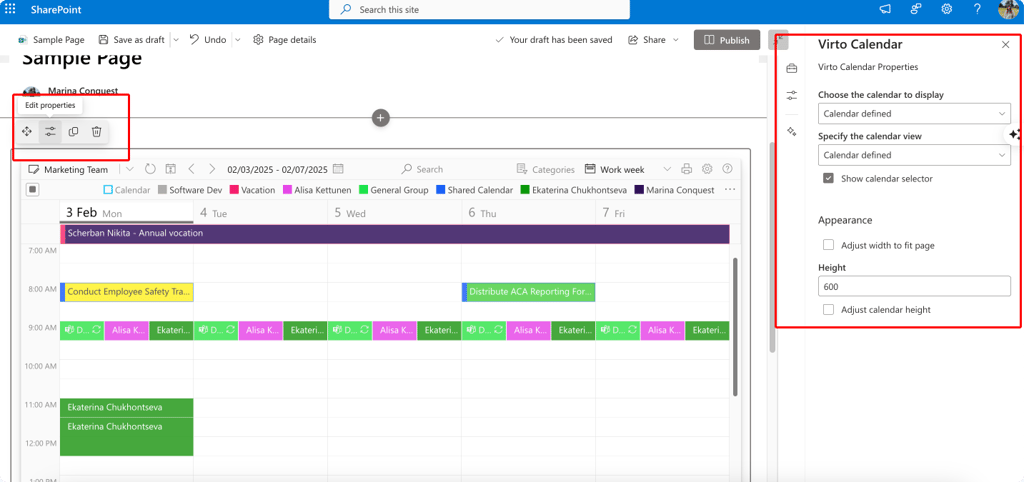Click the calendar Search field

point(423,169)
